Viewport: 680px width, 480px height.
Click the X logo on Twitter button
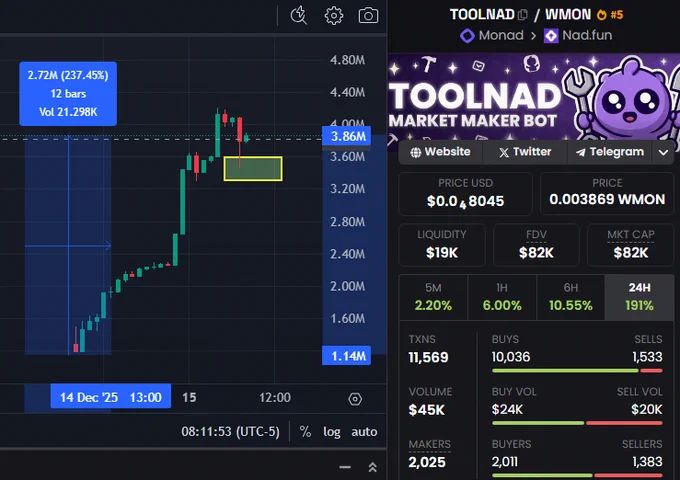[503, 152]
